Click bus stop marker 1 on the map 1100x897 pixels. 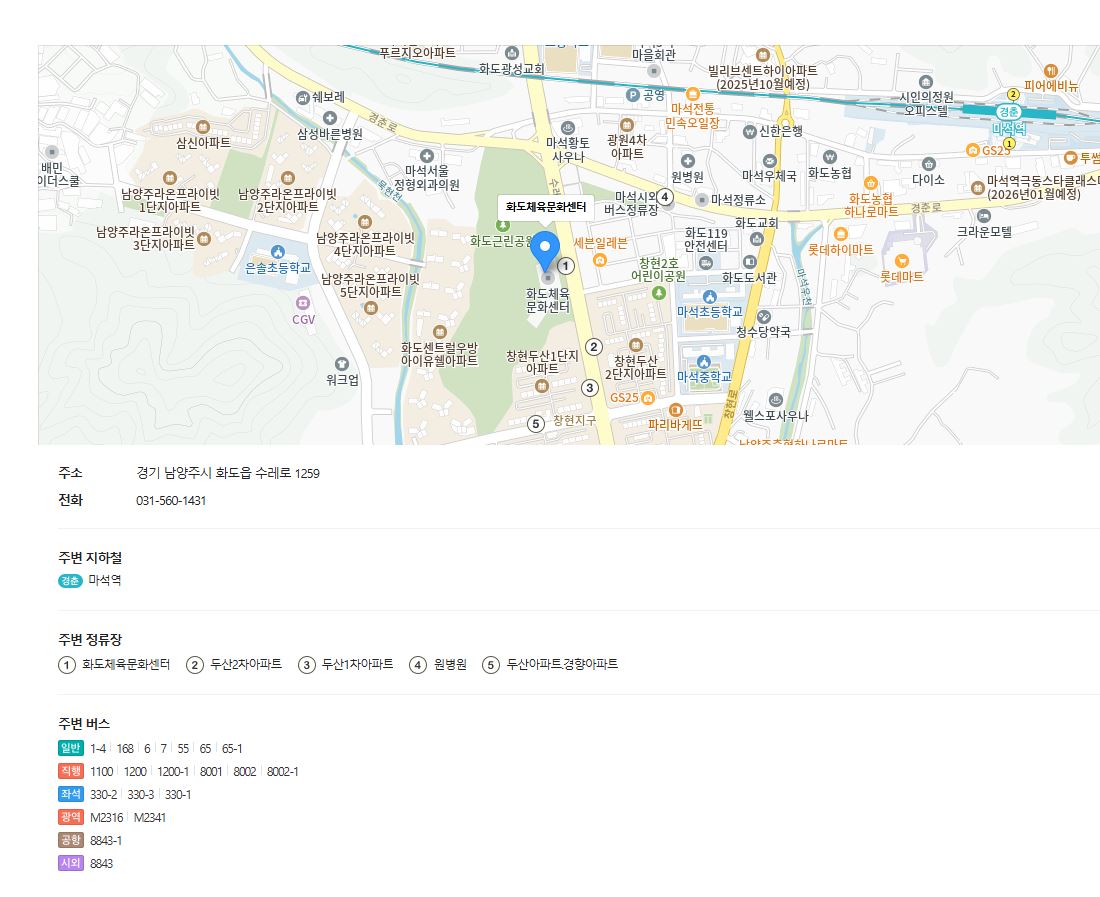566,266
